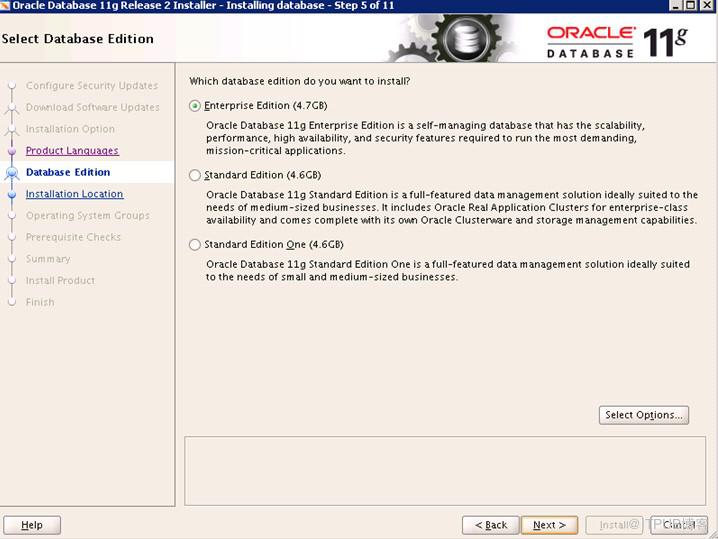This screenshot has width=718, height=539.
Task: Go back with the Back button
Action: click(x=490, y=525)
